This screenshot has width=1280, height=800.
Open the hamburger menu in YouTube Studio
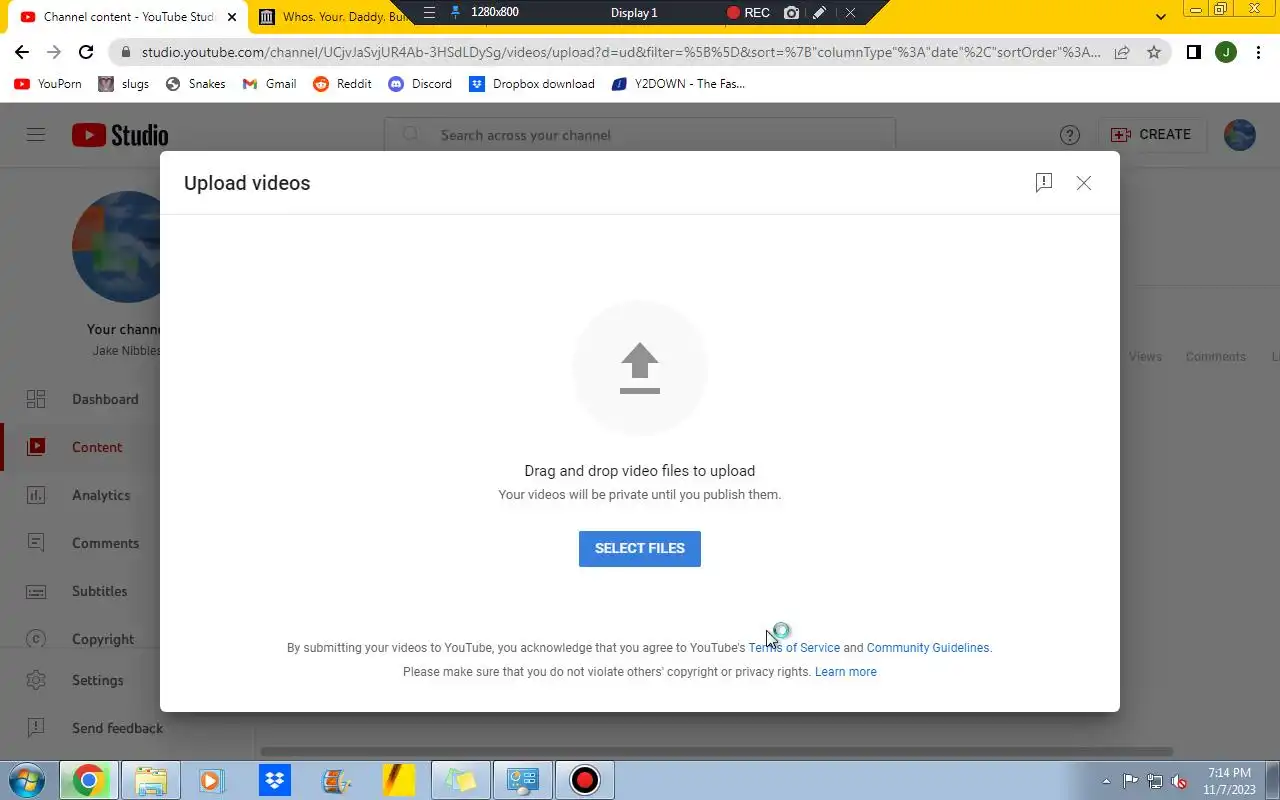(36, 134)
